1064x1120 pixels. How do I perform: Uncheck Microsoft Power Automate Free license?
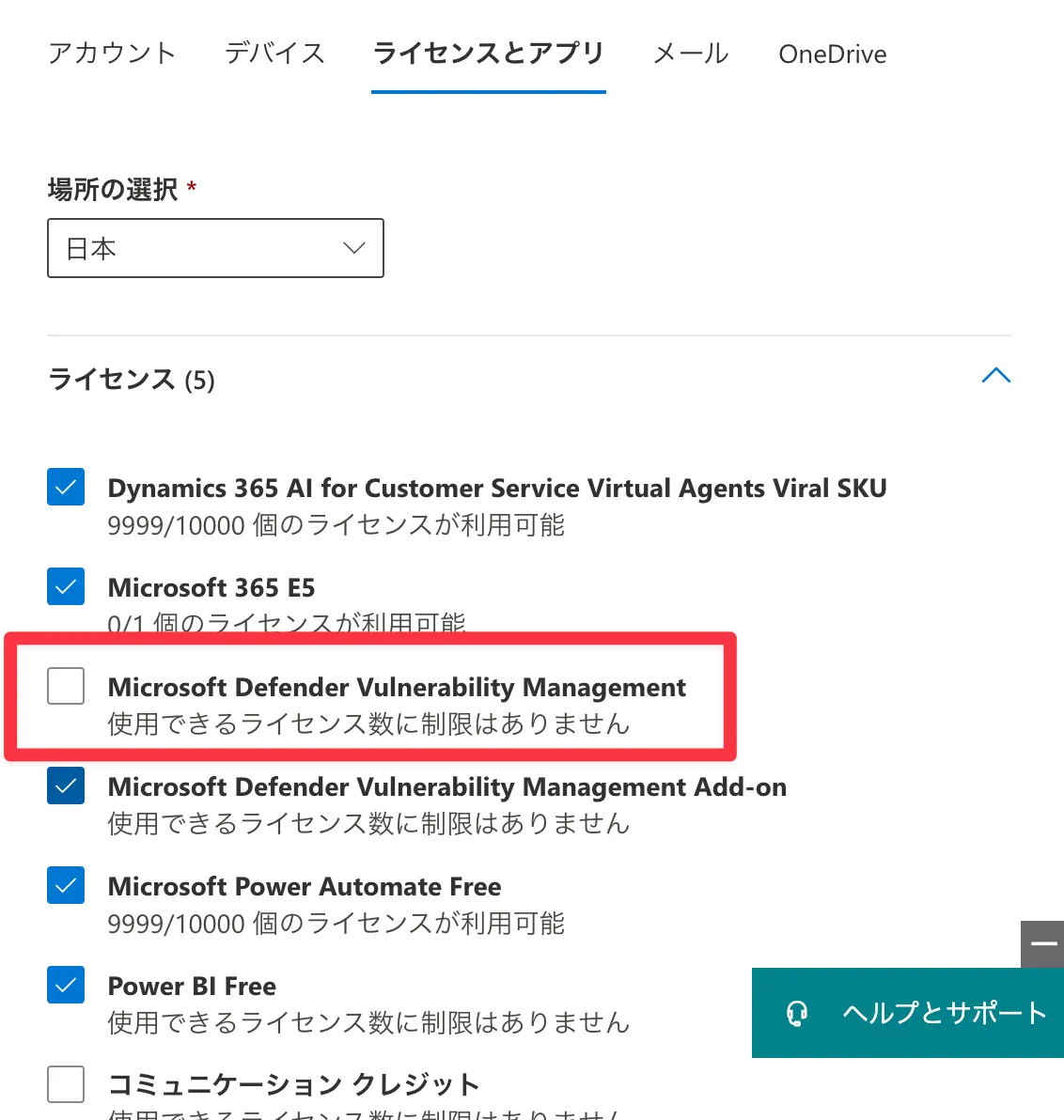coord(66,885)
